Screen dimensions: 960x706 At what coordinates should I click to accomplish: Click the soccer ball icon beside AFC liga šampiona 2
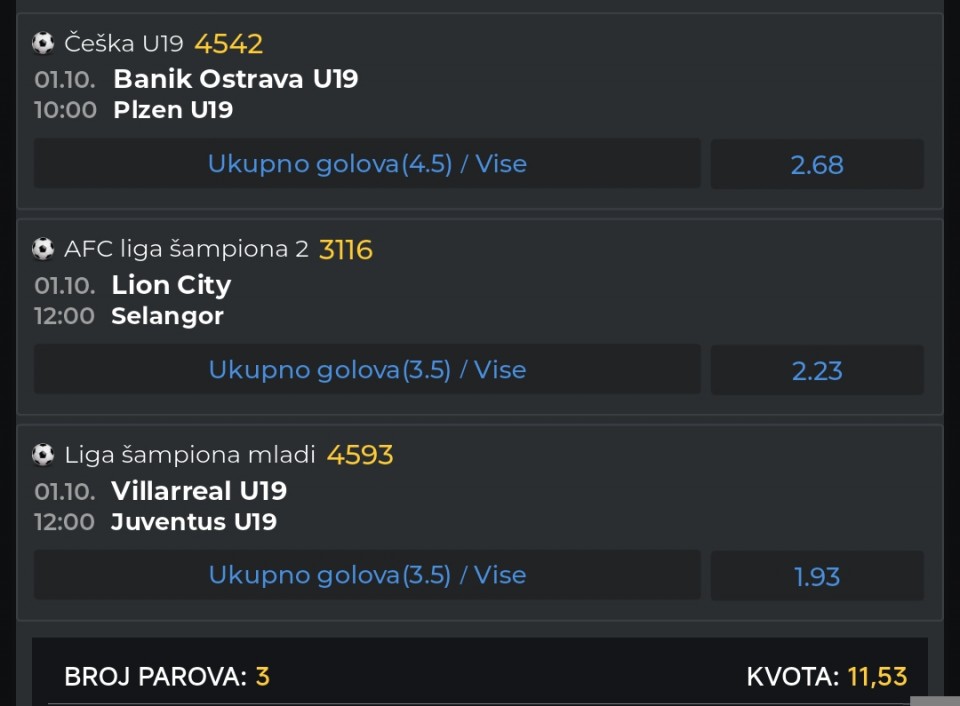(43, 249)
